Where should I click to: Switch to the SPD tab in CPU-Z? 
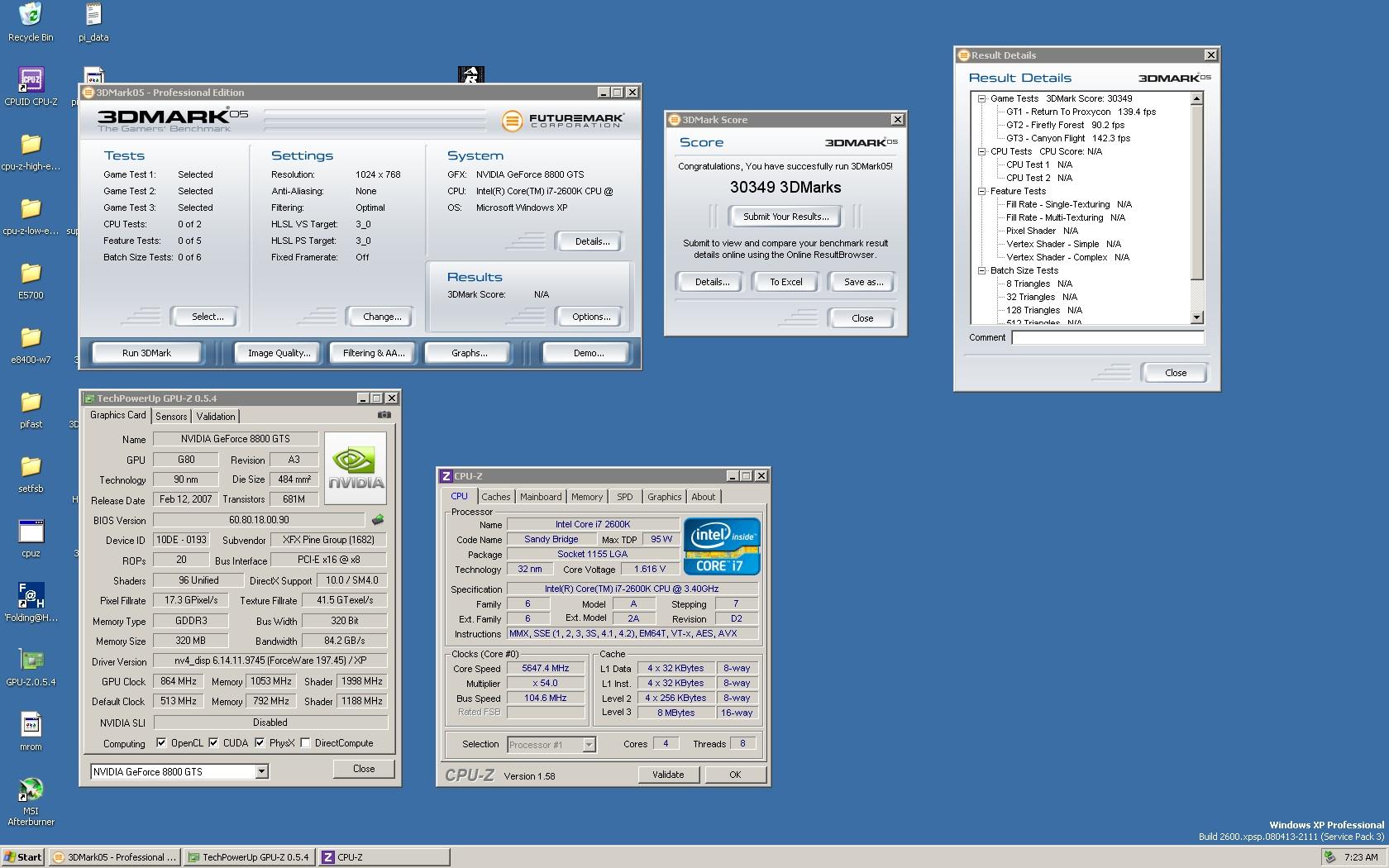coord(625,497)
